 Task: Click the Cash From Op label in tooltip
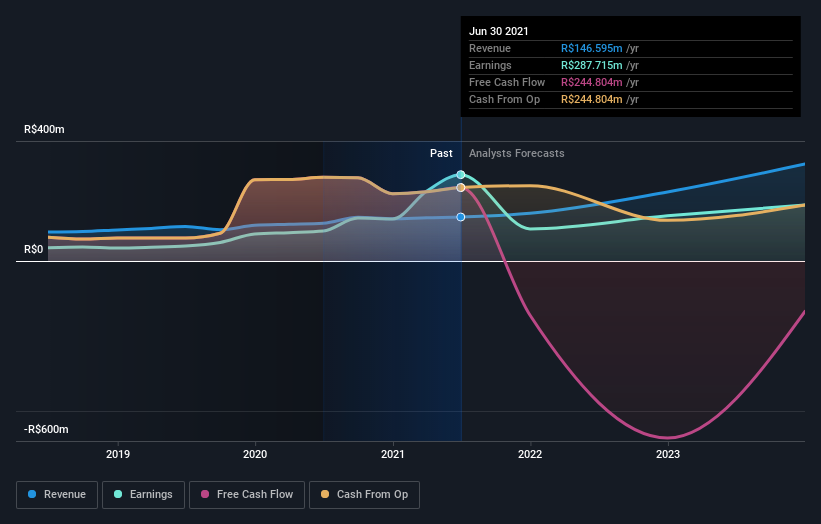pyautogui.click(x=504, y=99)
